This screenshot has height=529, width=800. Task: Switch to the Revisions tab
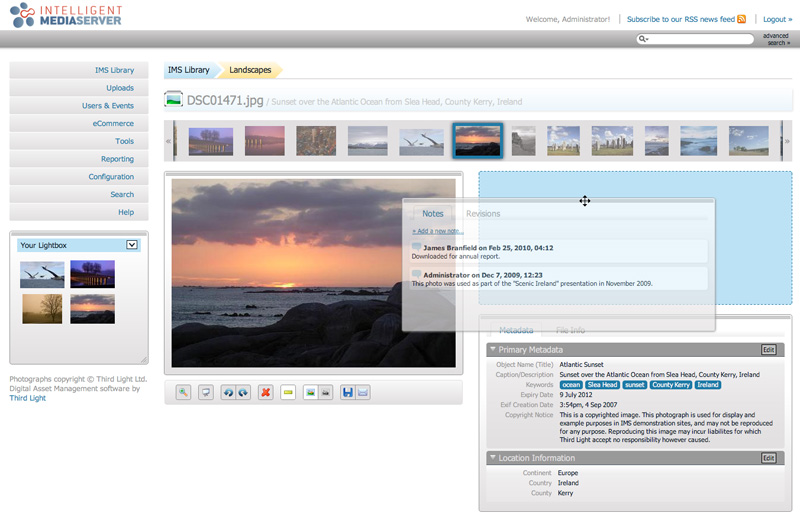coord(483,214)
